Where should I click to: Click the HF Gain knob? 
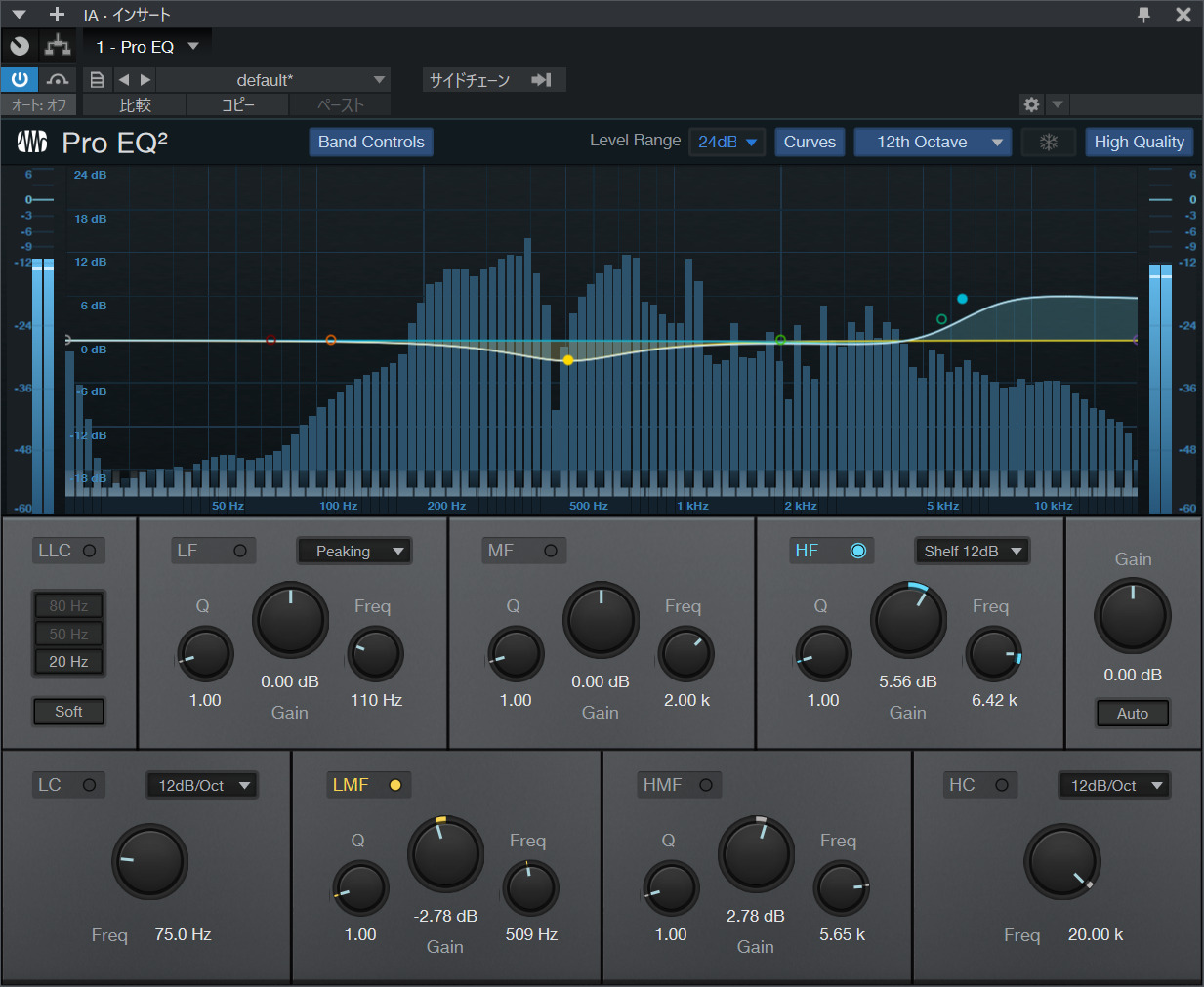[908, 621]
